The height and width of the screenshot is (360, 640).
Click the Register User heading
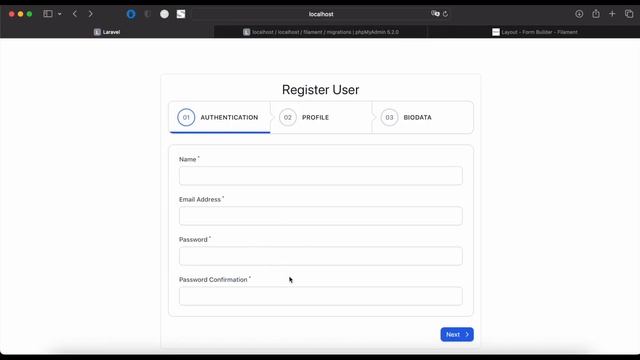tap(320, 90)
